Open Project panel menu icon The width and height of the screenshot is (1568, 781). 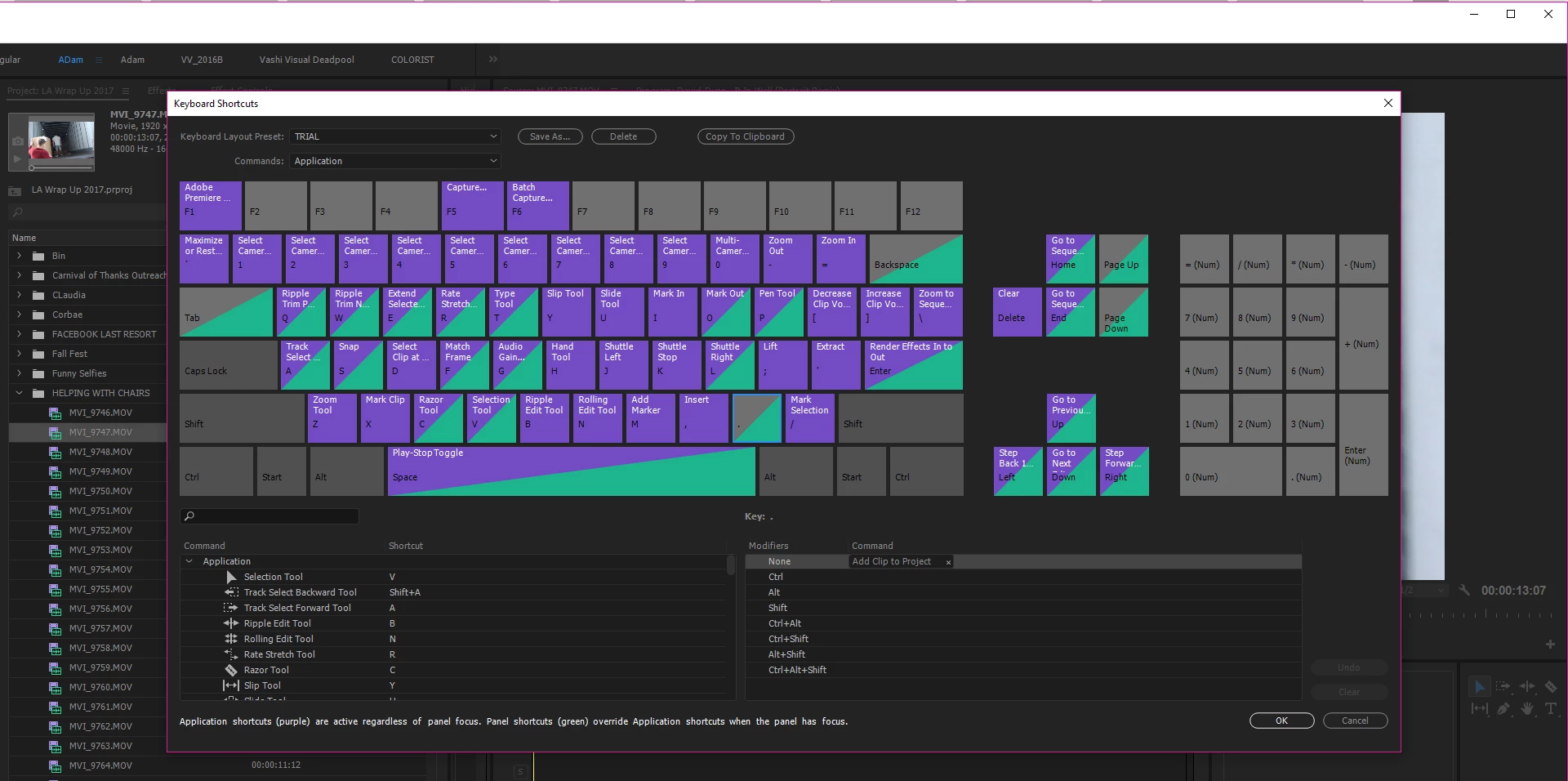pos(125,91)
